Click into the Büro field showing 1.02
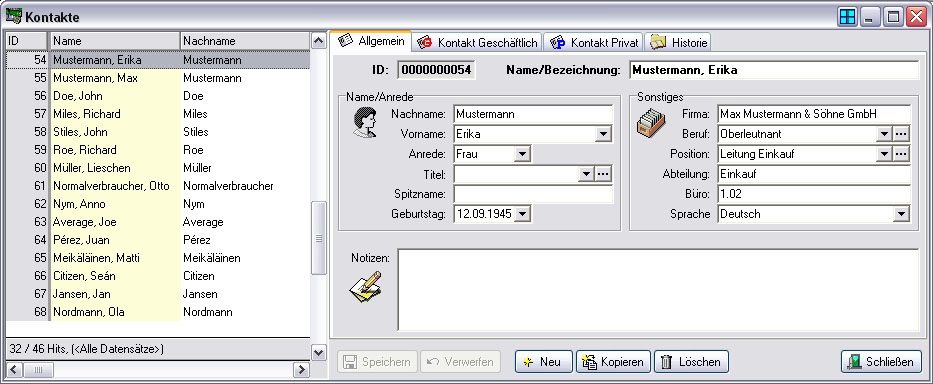This screenshot has height=384, width=933. (x=813, y=194)
